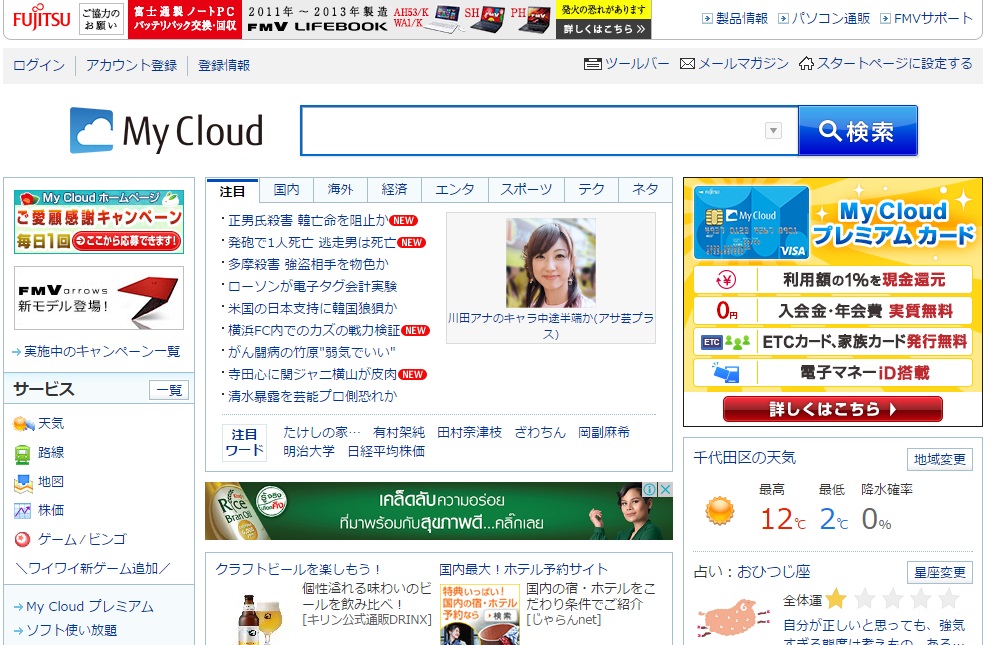This screenshot has width=990, height=645.
Task: Close the Thai rice bran oil ad
Action: (665, 489)
